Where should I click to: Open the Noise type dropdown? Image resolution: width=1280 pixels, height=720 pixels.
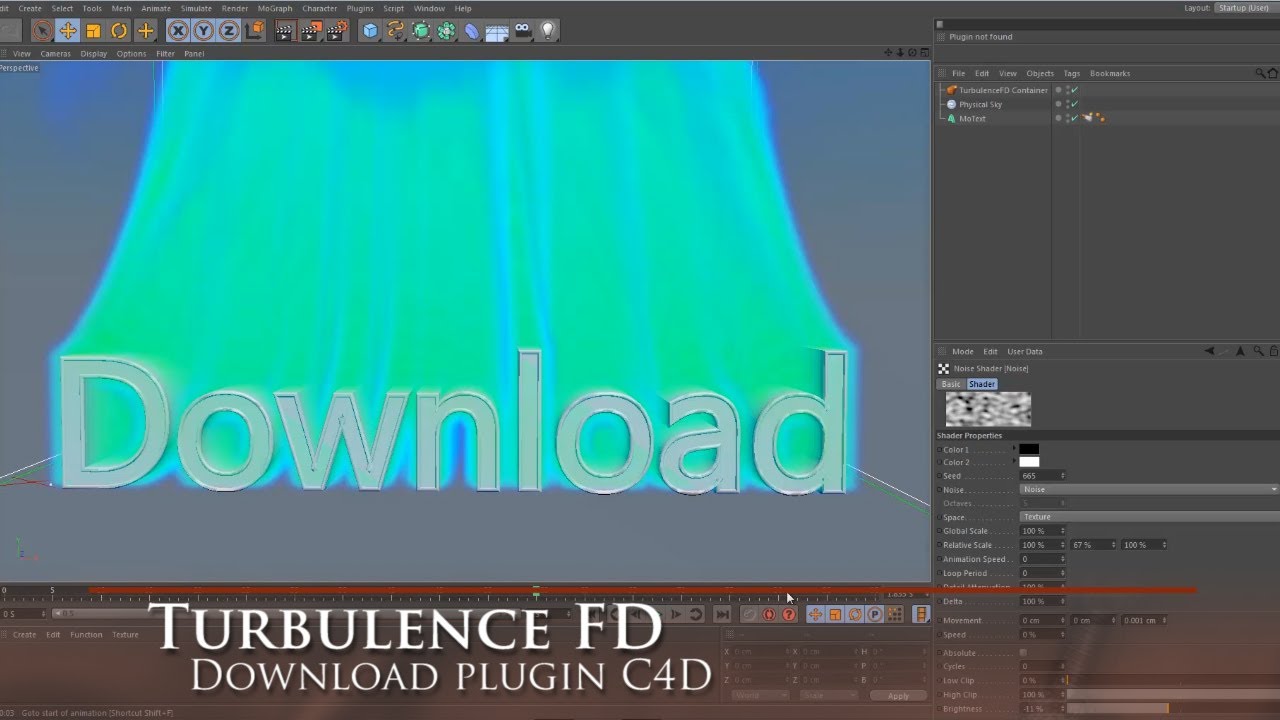point(1149,490)
